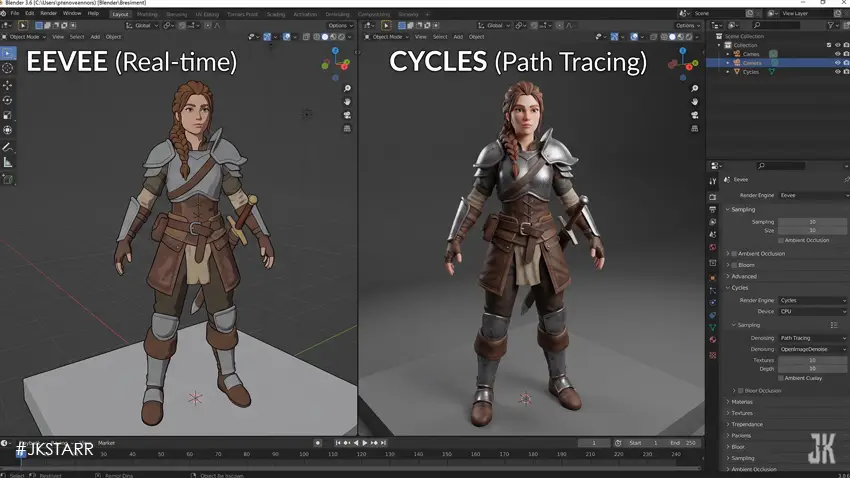Open Cycles Render Engine dropdown
Image resolution: width=850 pixels, height=478 pixels.
813,300
